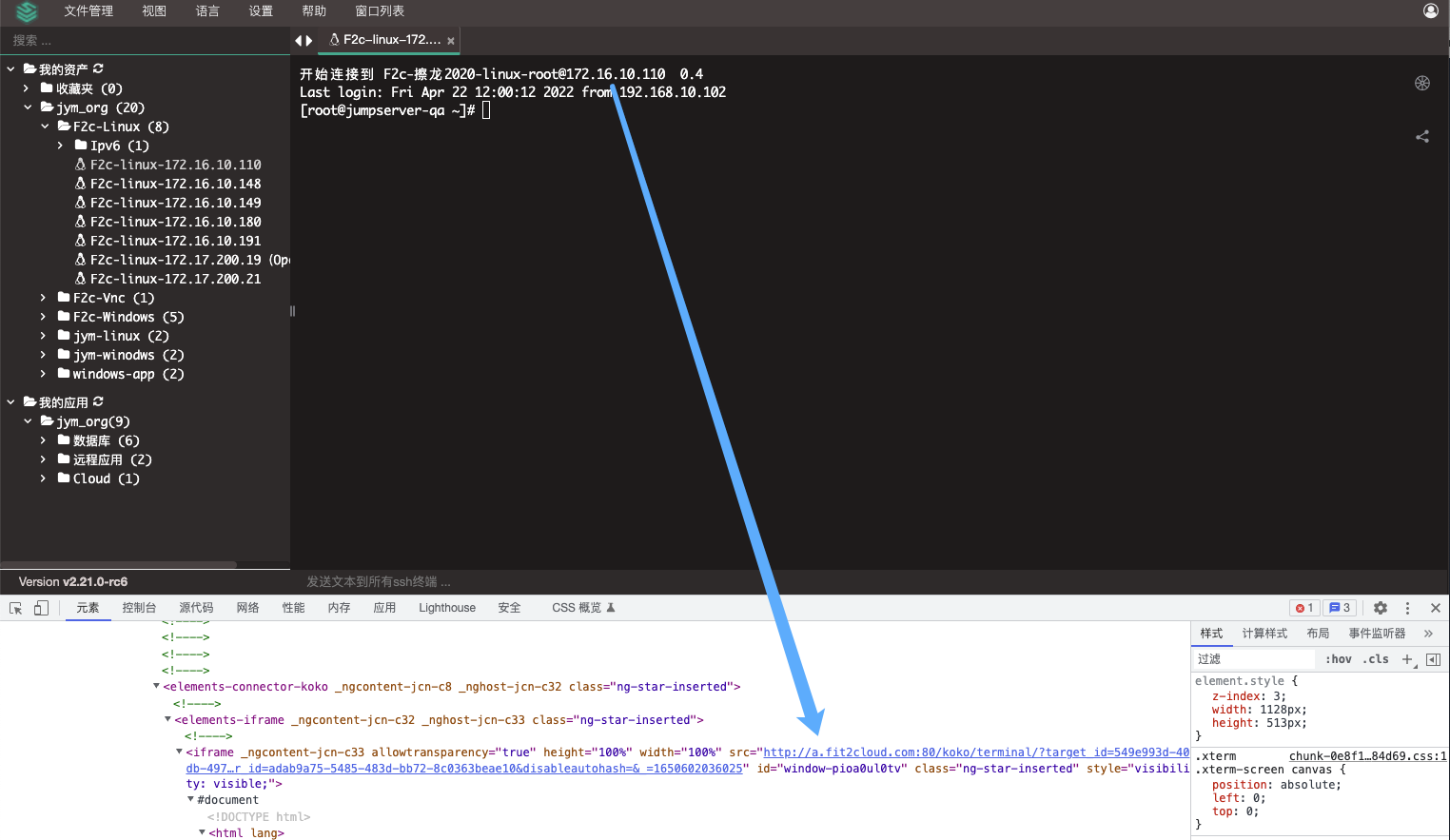1450x840 pixels.
Task: Collapse the F2c-Linux asset folder
Action: point(45,126)
